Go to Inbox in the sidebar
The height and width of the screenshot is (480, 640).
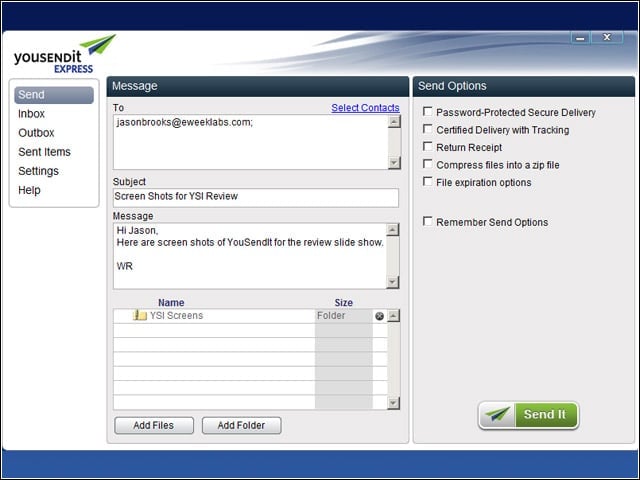click(31, 114)
